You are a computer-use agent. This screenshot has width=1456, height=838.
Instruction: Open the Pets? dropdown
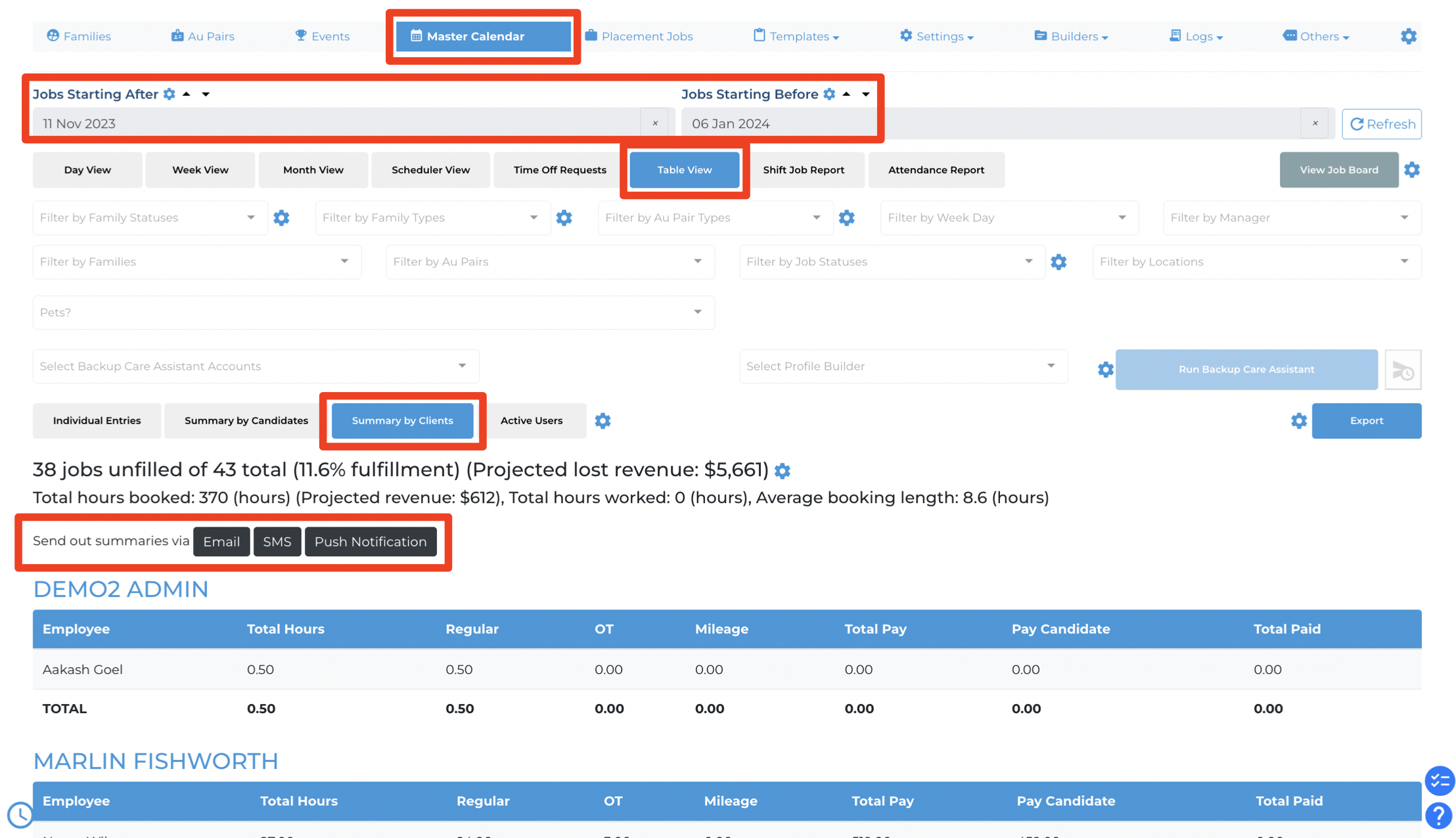373,313
